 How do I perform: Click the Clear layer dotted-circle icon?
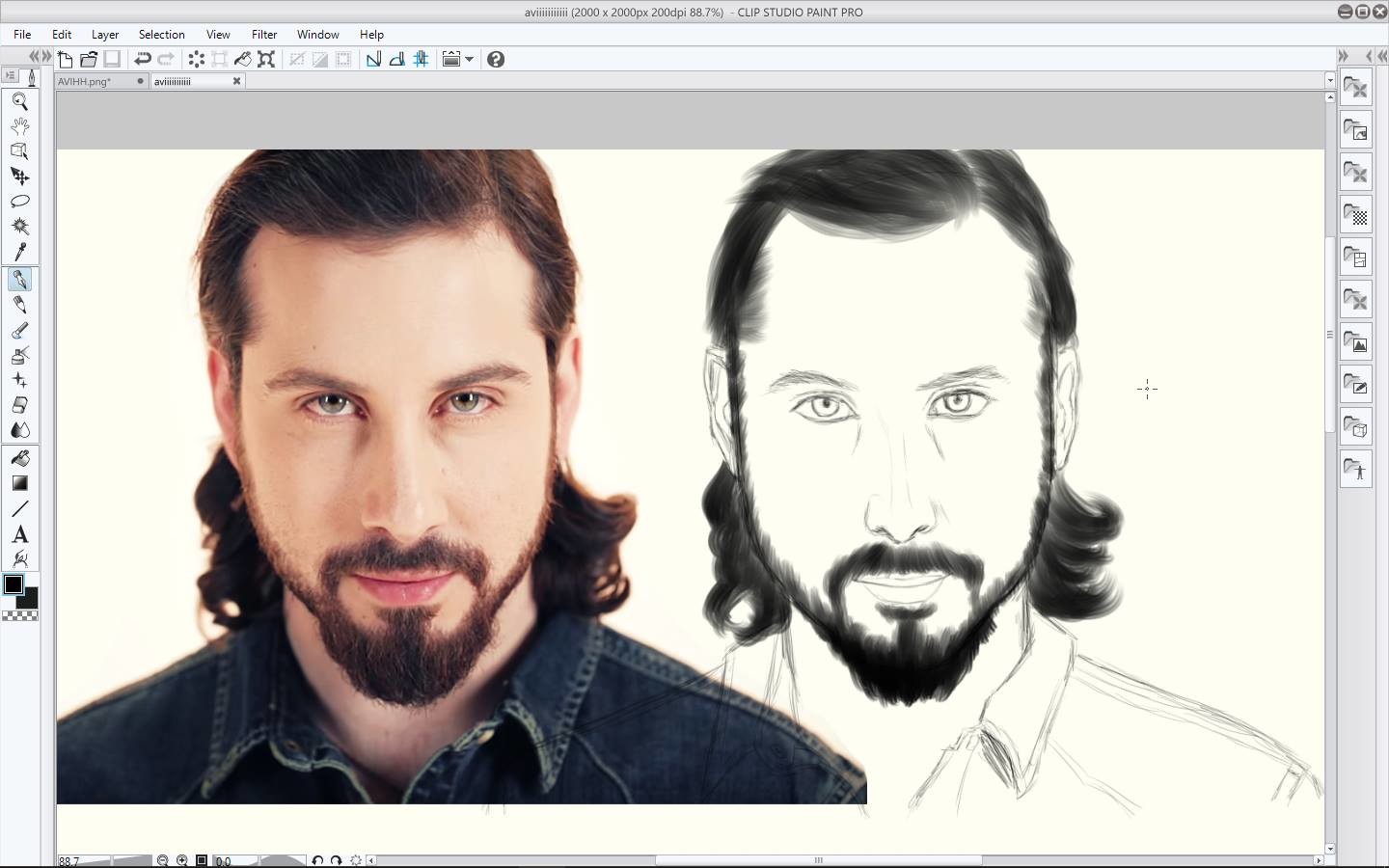coord(197,59)
